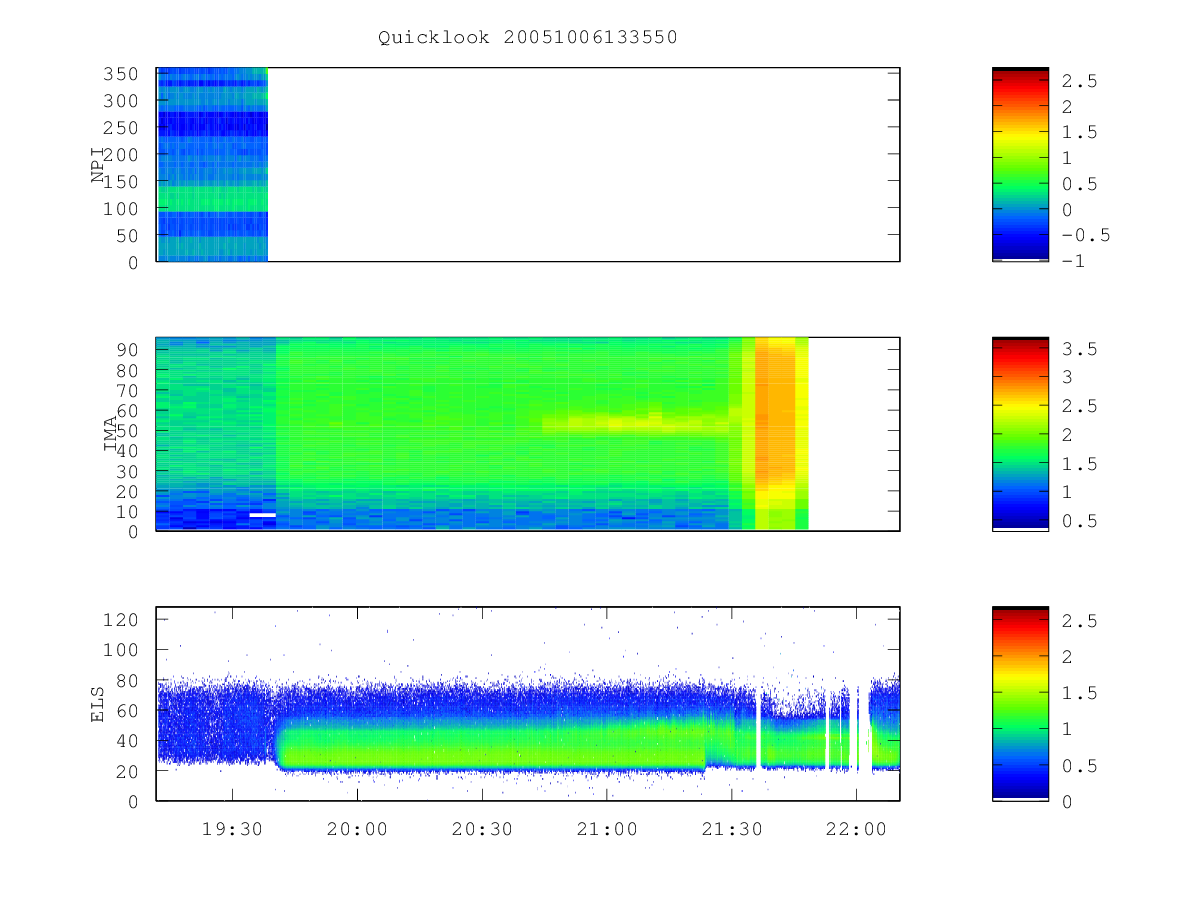Click the blue-green NPI spectrogram data
Image resolution: width=1200 pixels, height=900 pixels.
click(x=212, y=165)
